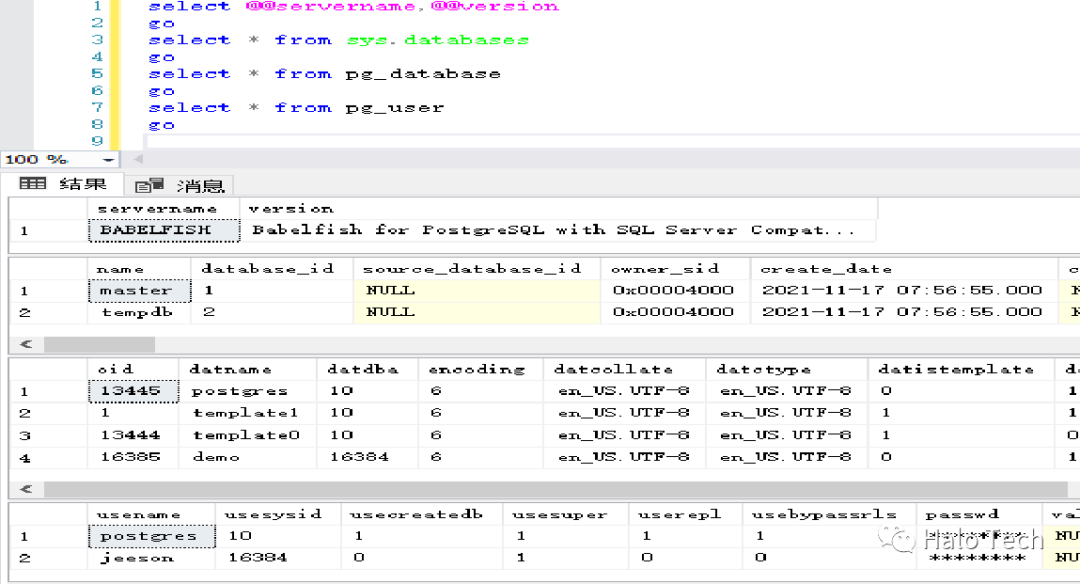
Task: Select the passwd cell in jeeson row
Action: pyautogui.click(x=979, y=558)
